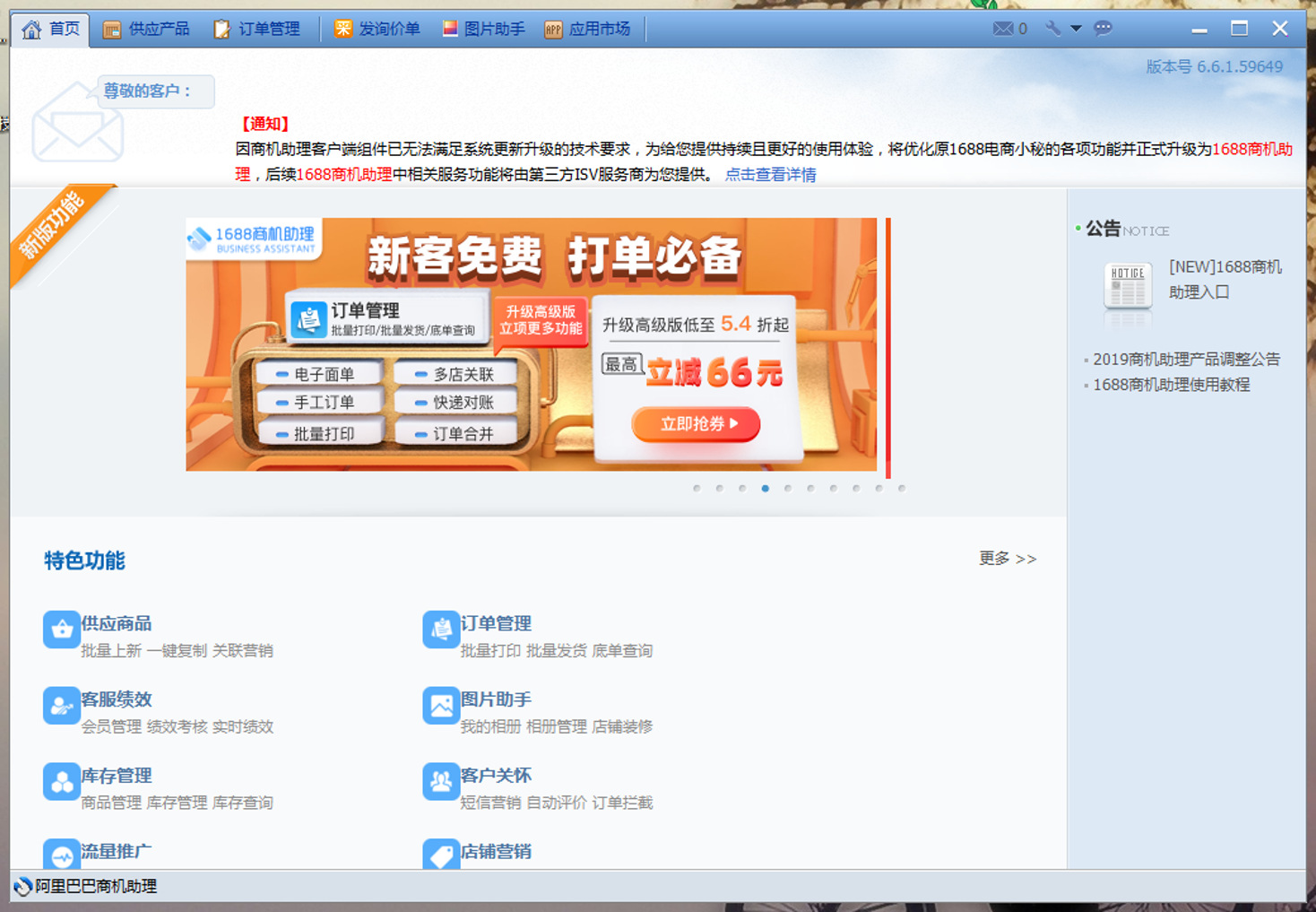Image resolution: width=1316 pixels, height=912 pixels.
Task: Click the 立即抢券 button on banner
Action: 697,424
